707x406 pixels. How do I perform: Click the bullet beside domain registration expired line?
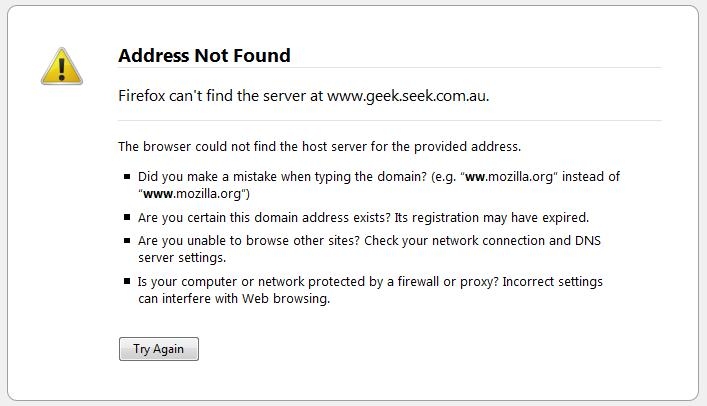127,217
